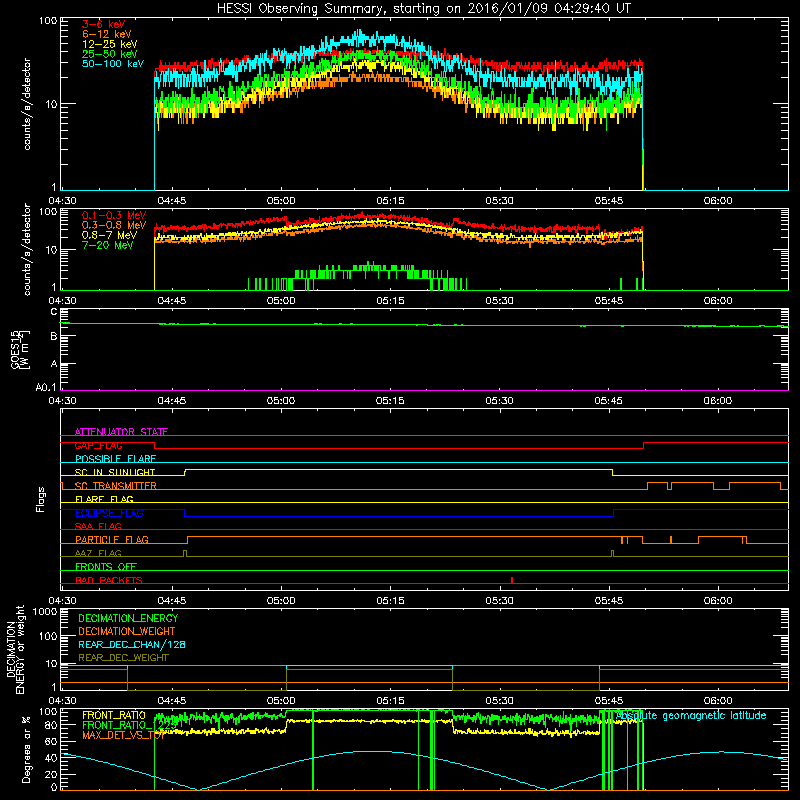The height and width of the screenshot is (800, 800).
Task: Select the DECIMATION ENERGY or weight axis label
Action: pos(15,650)
